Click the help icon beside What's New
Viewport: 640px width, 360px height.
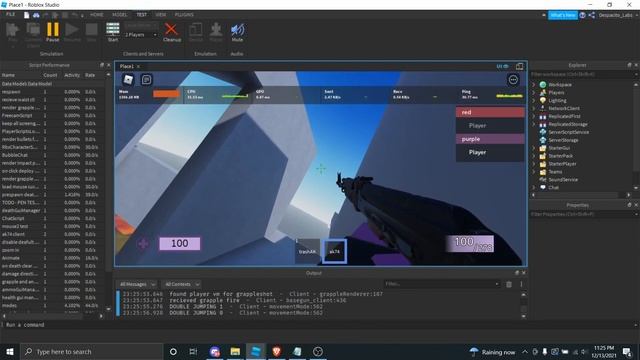582,15
